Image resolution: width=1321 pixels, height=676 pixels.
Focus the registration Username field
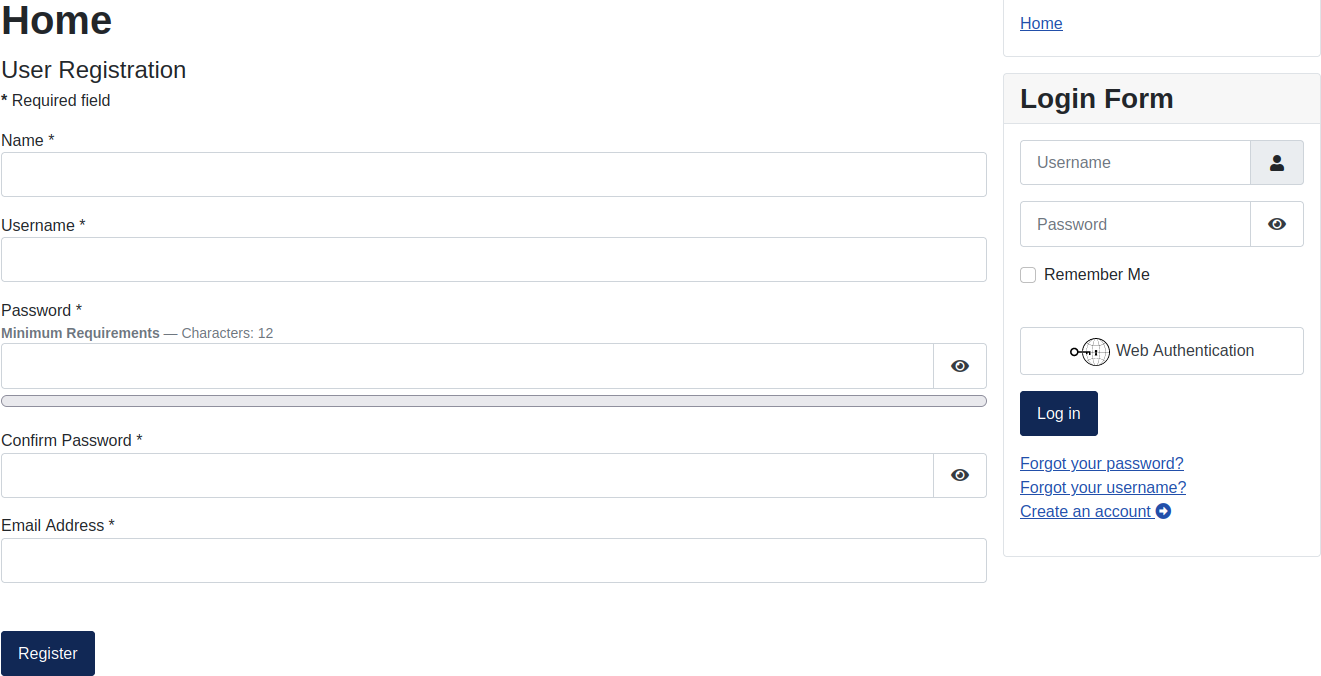coord(493,259)
